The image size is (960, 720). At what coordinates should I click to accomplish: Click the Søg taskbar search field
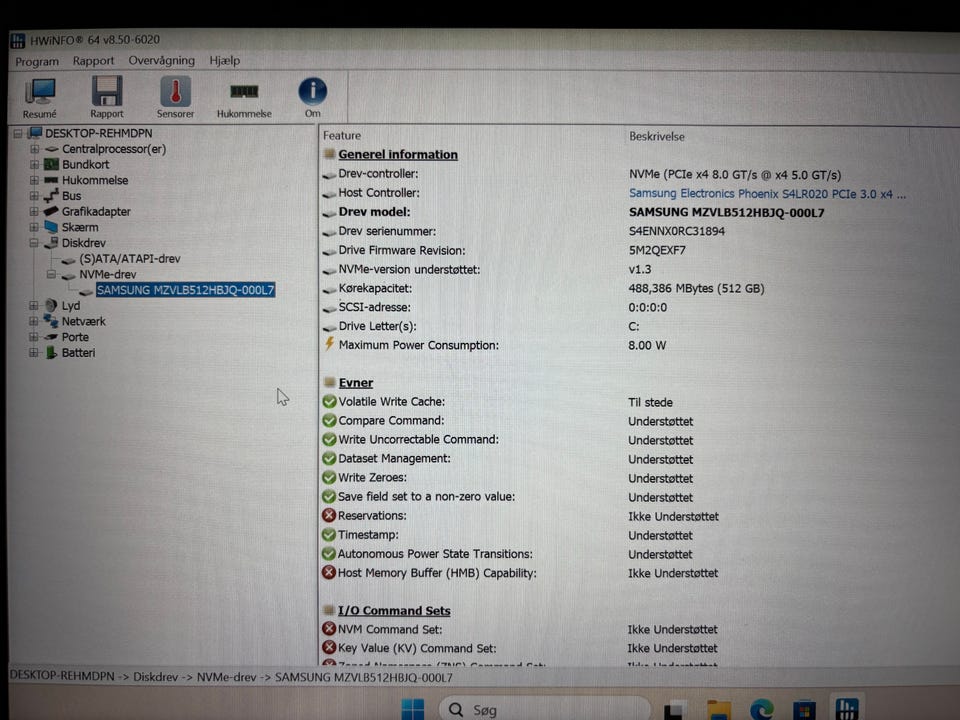click(x=544, y=709)
